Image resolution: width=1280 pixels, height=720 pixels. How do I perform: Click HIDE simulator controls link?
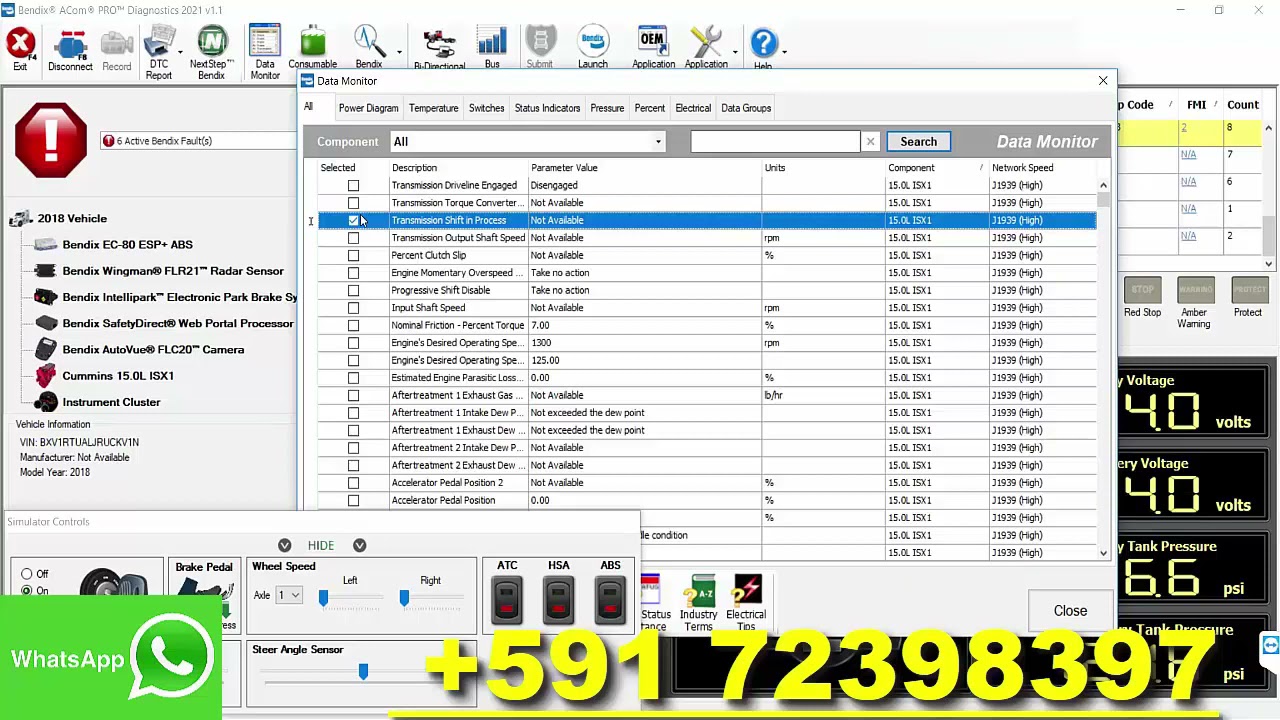click(x=321, y=545)
